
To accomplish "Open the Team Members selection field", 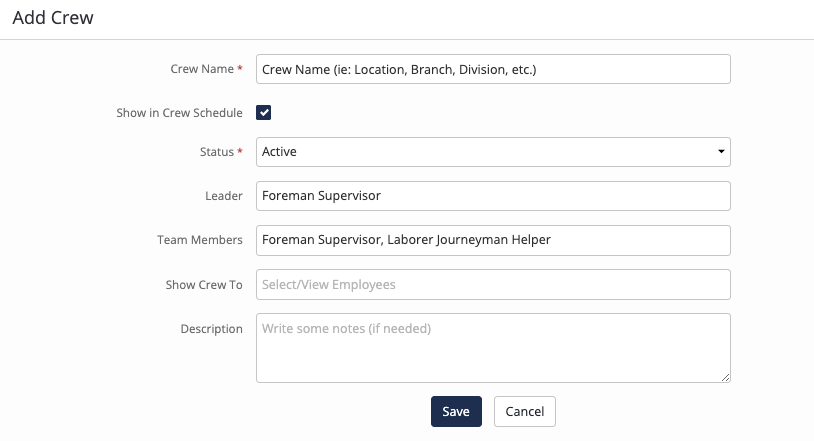I will coord(493,240).
